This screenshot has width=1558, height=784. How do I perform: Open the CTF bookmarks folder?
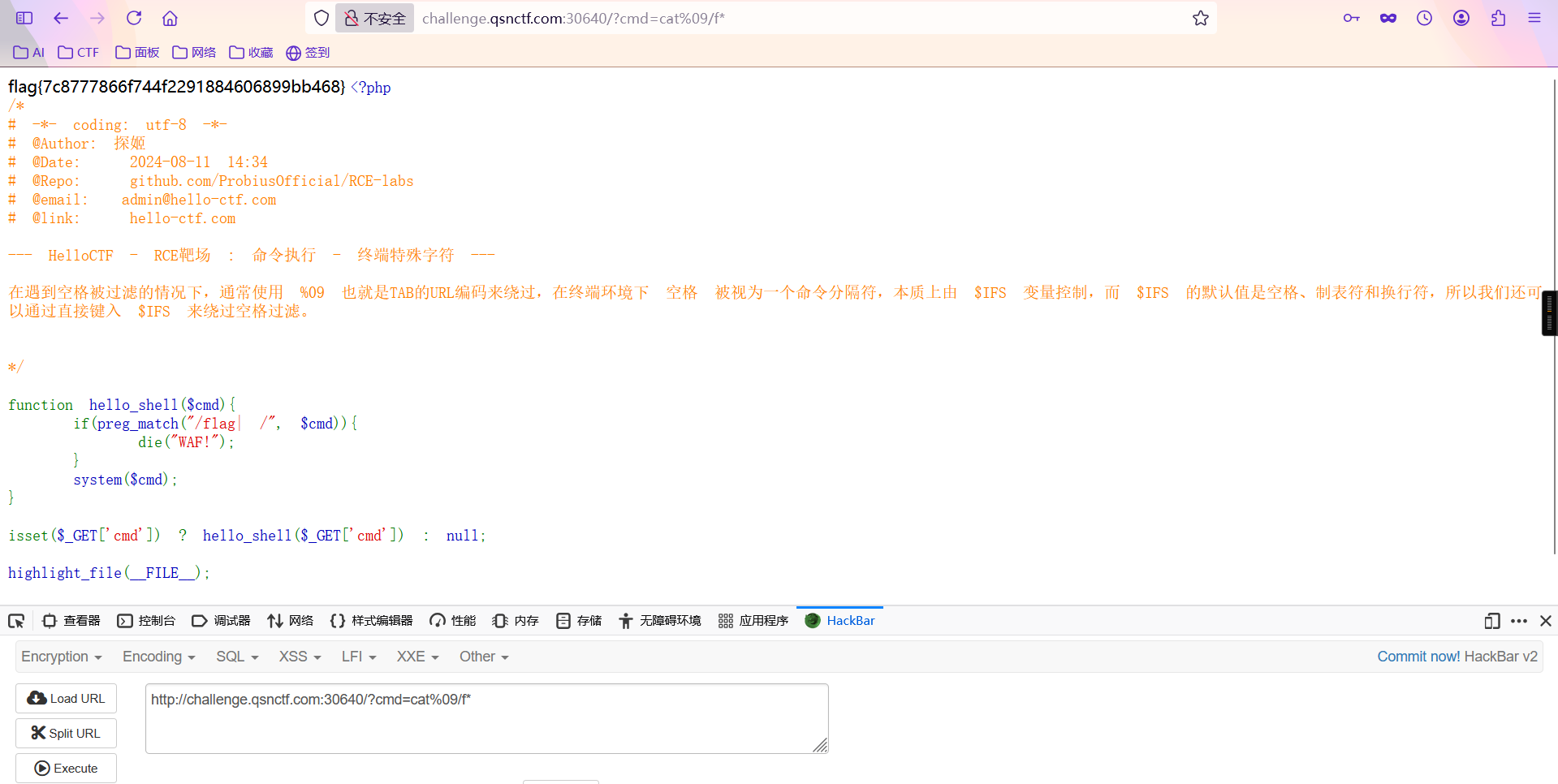coord(78,52)
